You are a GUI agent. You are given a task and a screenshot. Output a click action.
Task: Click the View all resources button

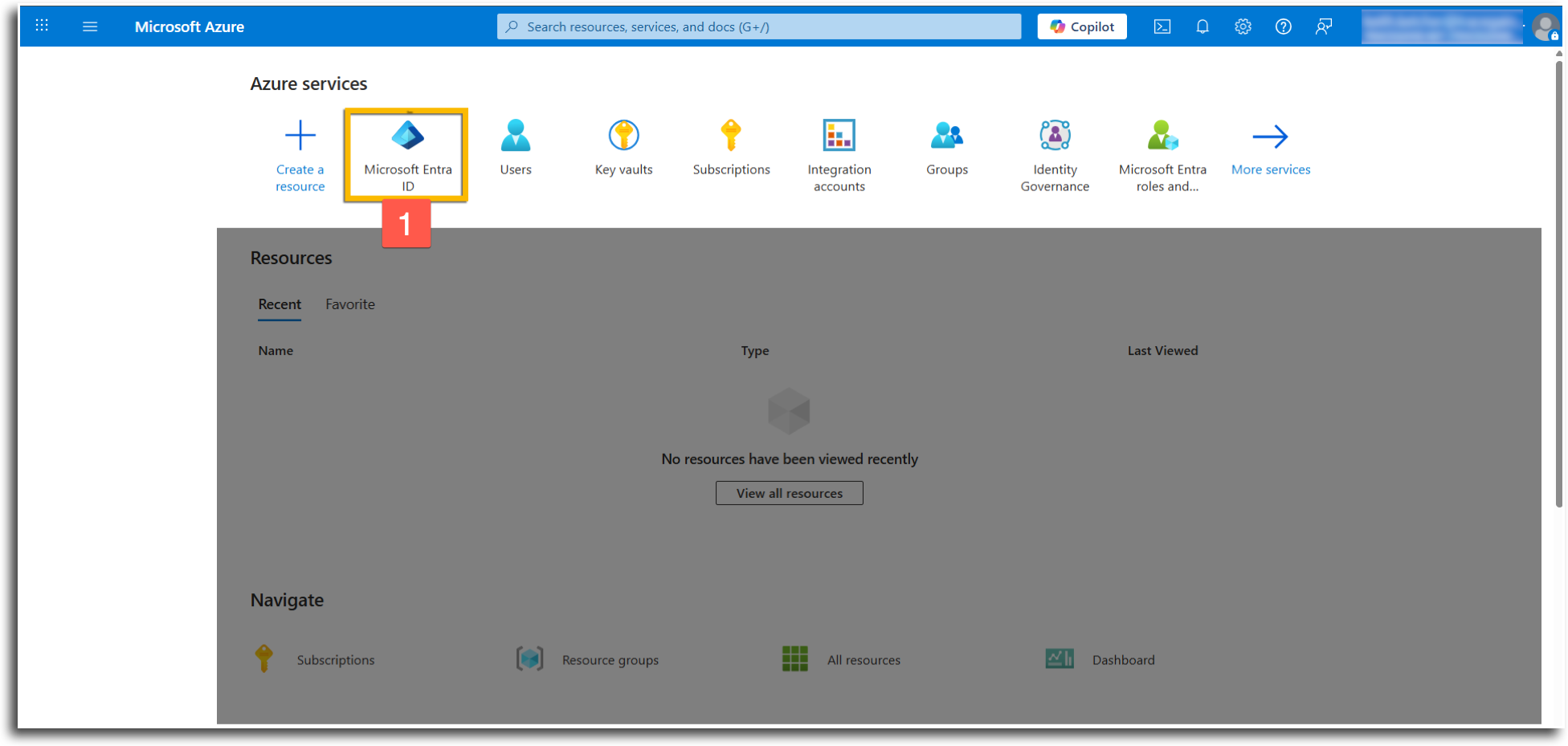pos(790,493)
